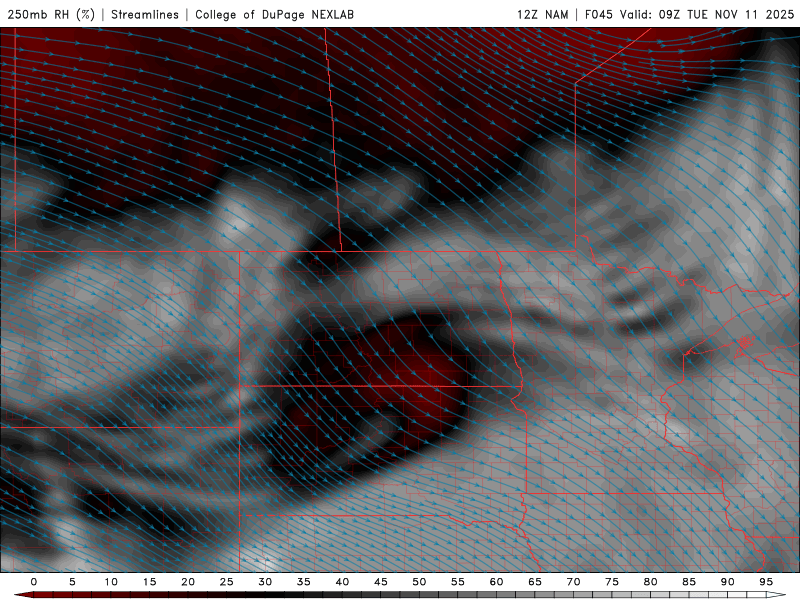Image resolution: width=800 pixels, height=600 pixels.
Task: Click the 15 label on color scale
Action: tap(149, 582)
